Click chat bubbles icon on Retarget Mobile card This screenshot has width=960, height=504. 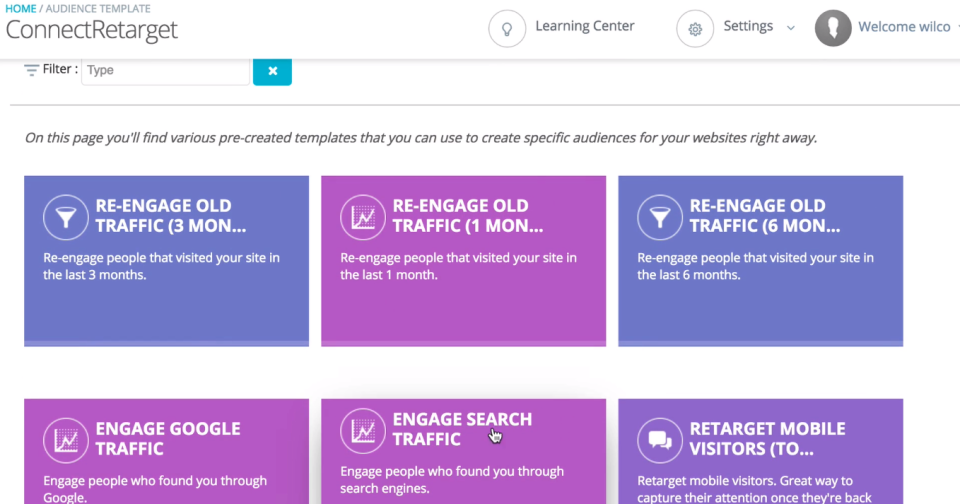(657, 438)
